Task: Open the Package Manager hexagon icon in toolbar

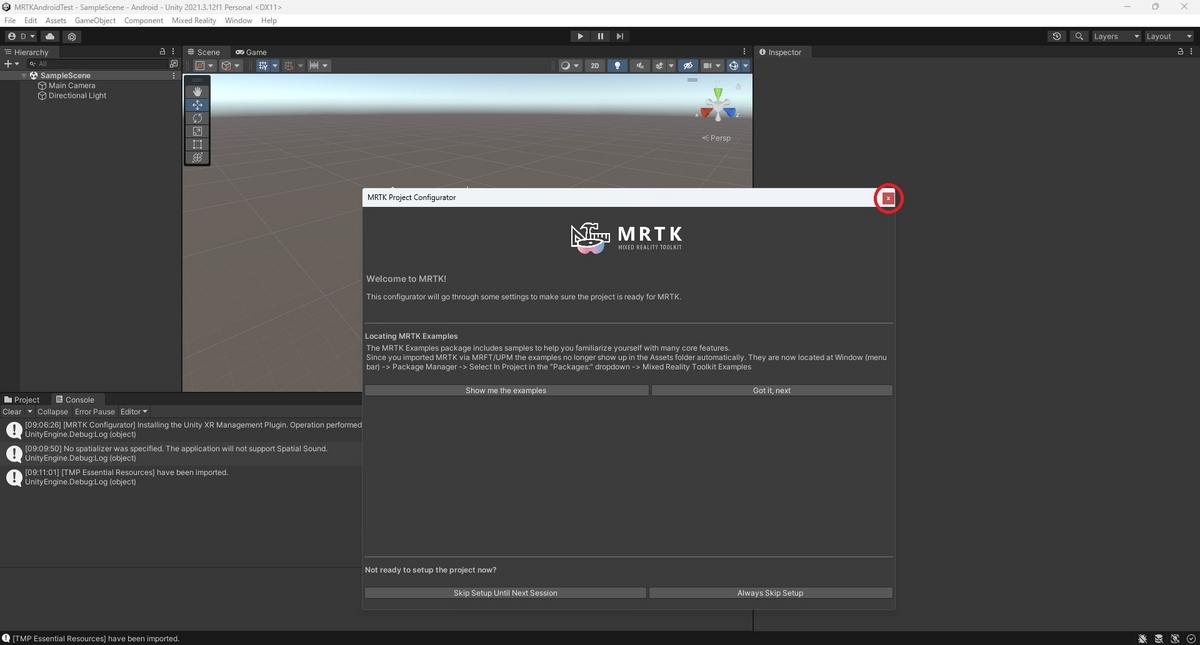Action: (72, 36)
